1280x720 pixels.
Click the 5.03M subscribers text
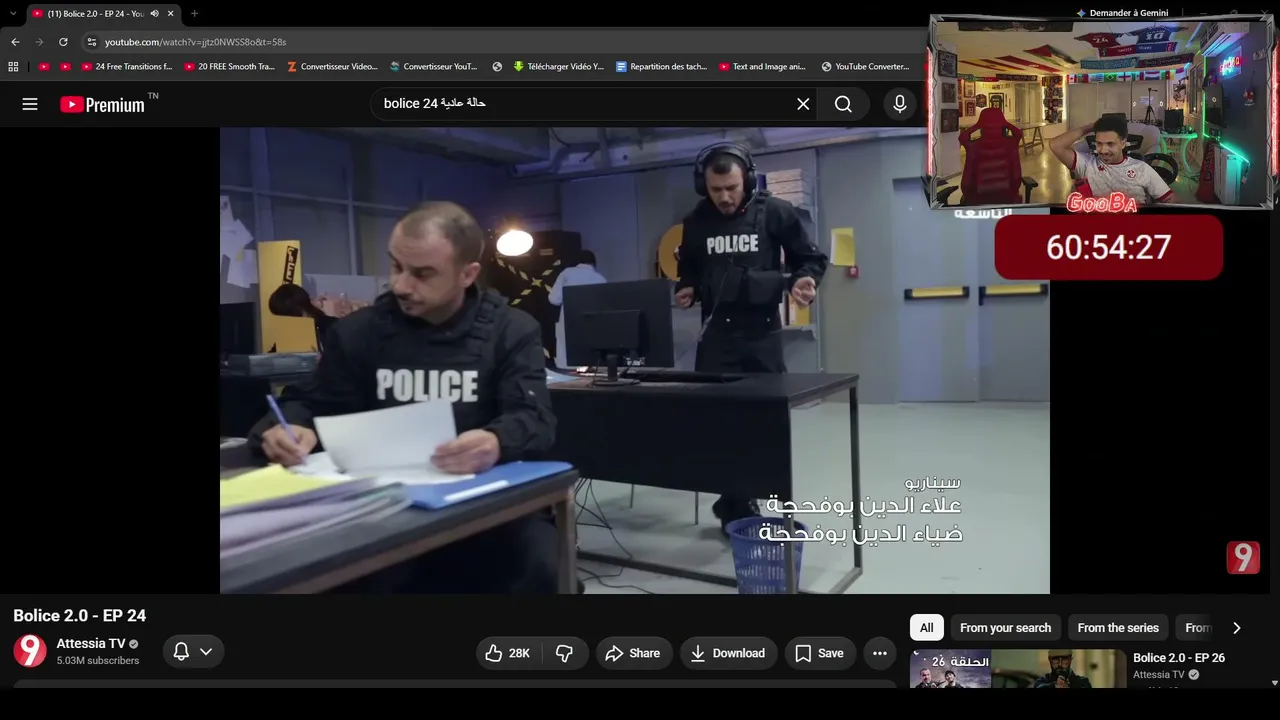point(98,661)
